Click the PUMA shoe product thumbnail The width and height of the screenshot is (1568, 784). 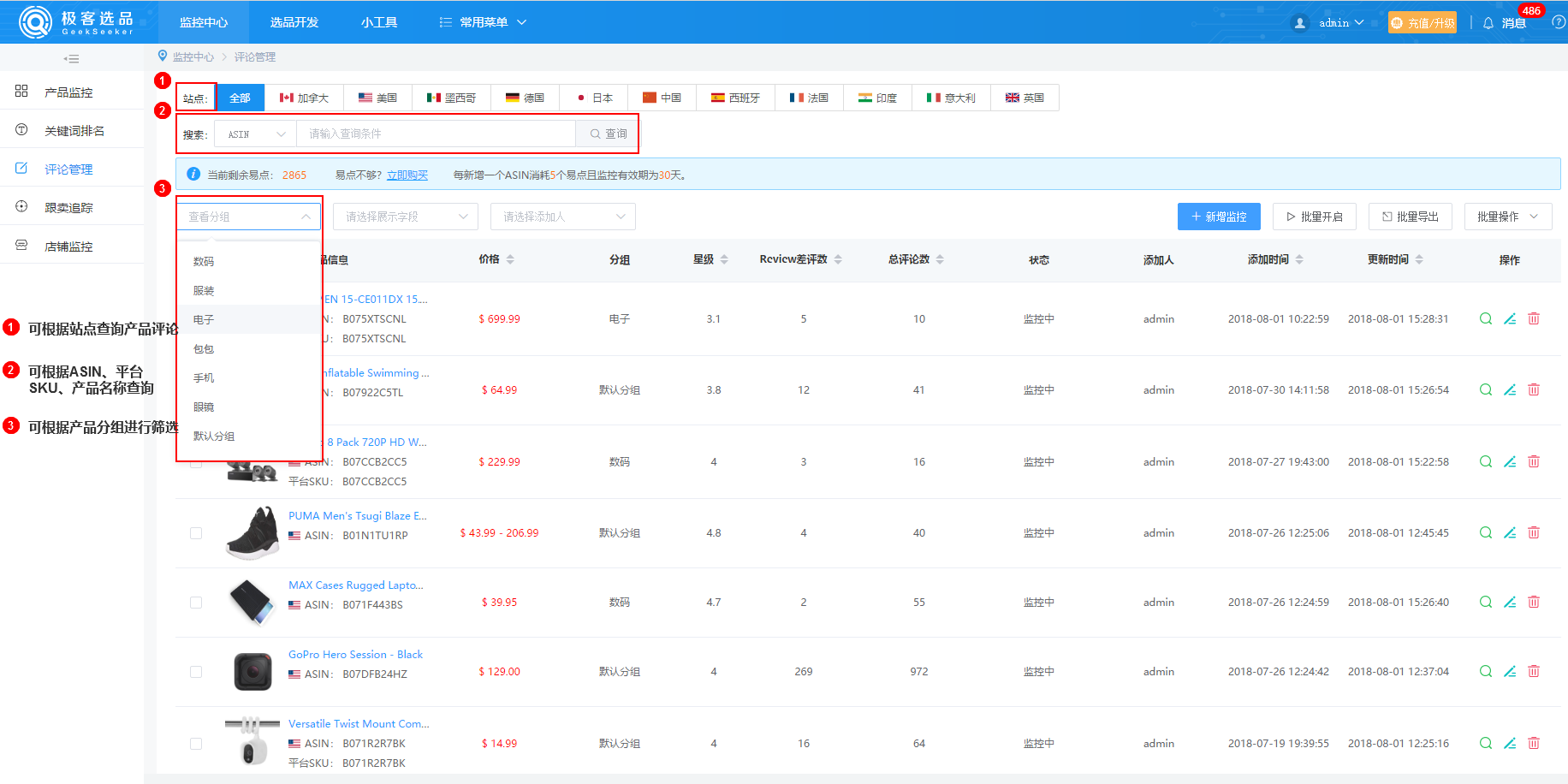(x=252, y=532)
